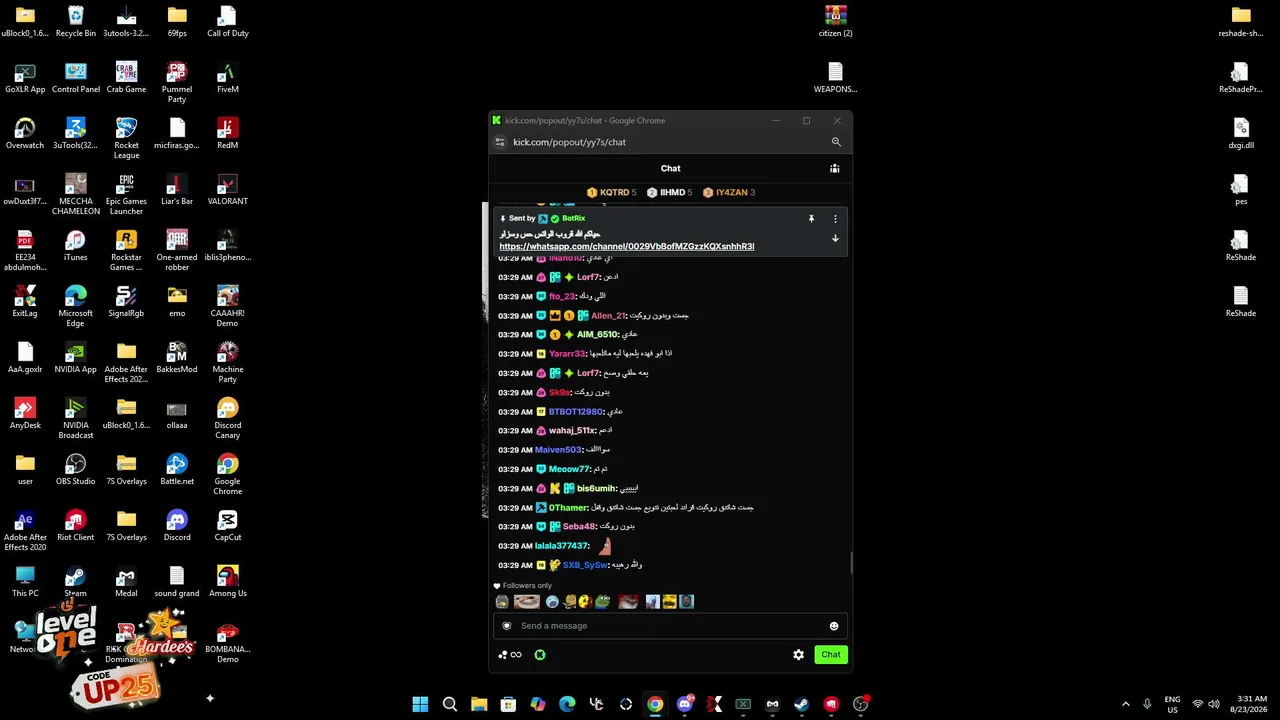This screenshot has height=720, width=1280.
Task: Click username AIM_6510 in chat
Action: 597,334
